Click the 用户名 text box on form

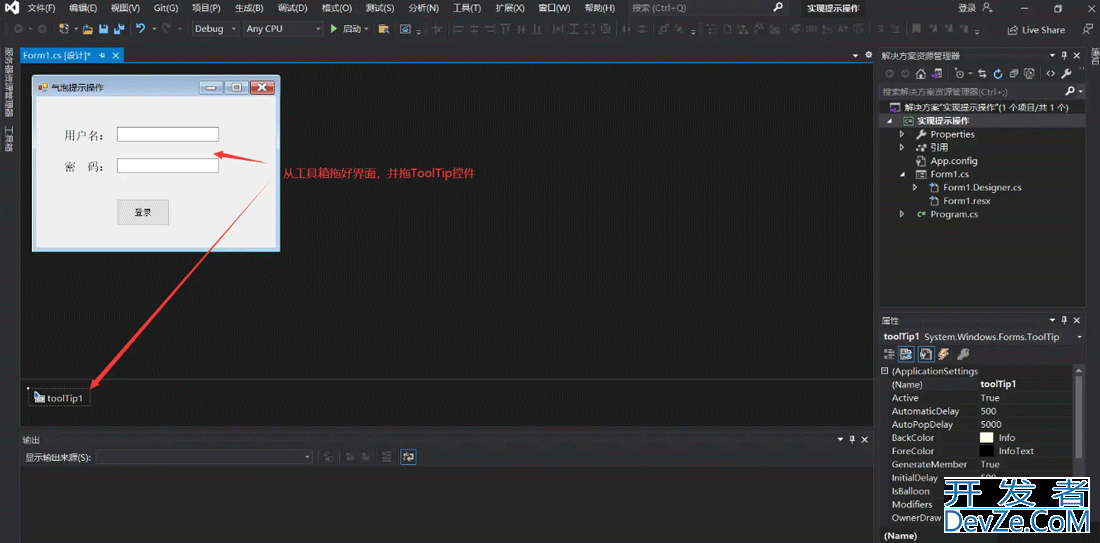point(168,134)
